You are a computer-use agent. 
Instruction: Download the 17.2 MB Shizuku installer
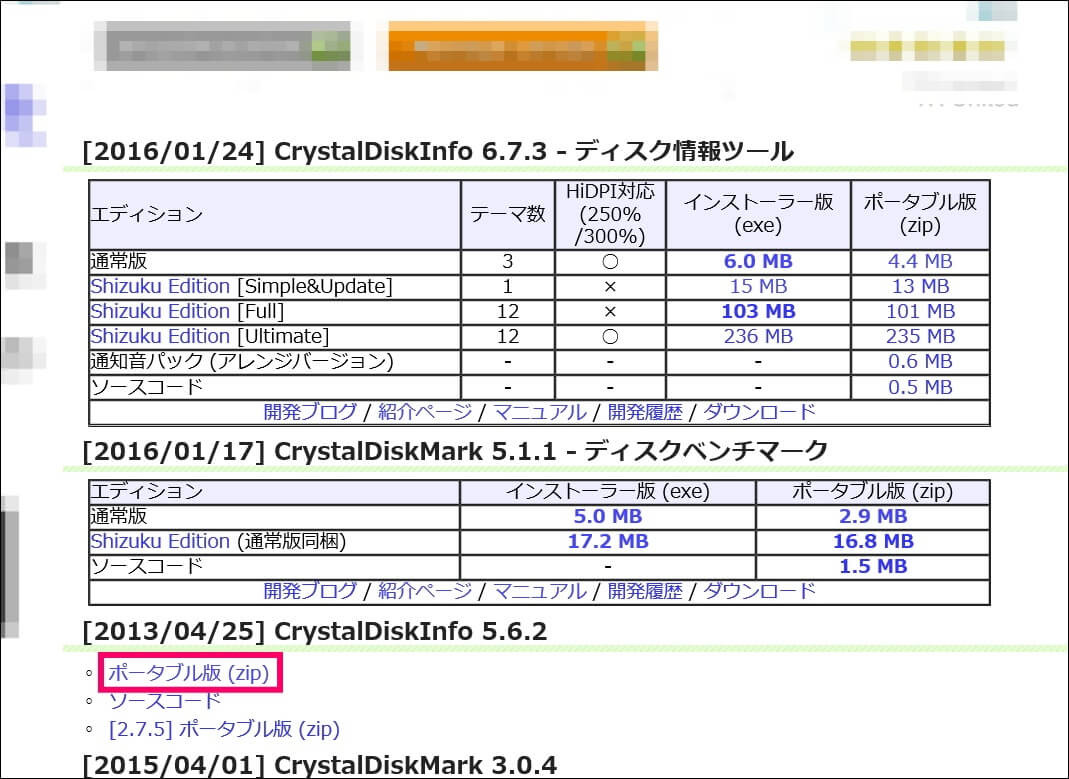607,542
